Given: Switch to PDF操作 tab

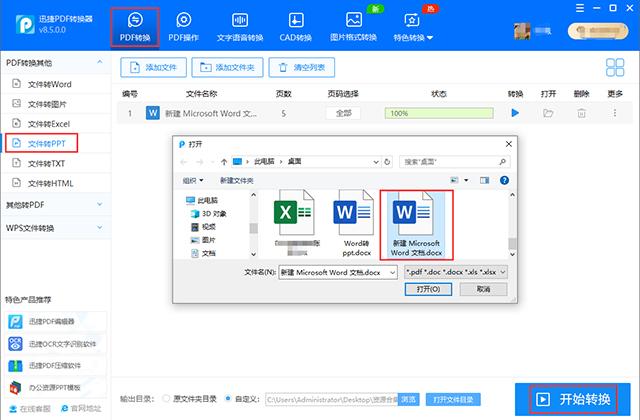Looking at the screenshot, I should (183, 27).
